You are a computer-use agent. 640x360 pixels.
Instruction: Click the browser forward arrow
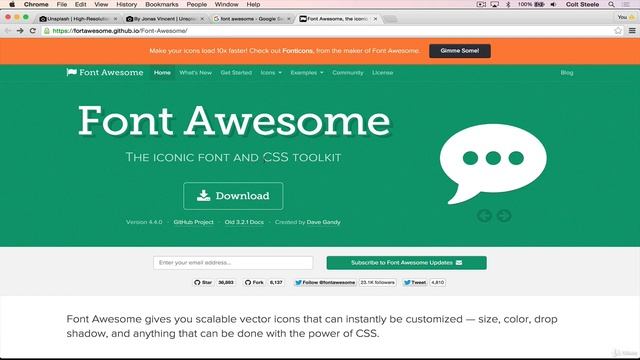(x=20, y=31)
